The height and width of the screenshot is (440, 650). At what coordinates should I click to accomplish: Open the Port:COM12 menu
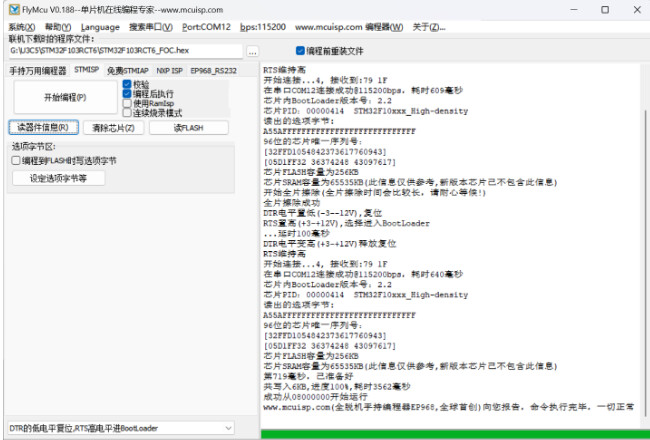[x=206, y=27]
